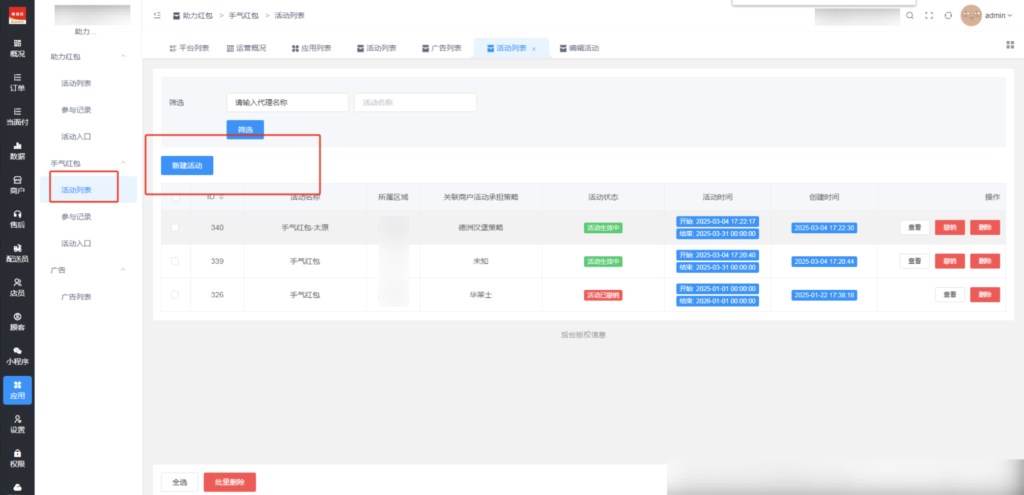Open the 售后 headset icon in sidebar
The width and height of the screenshot is (1024, 495).
point(17,219)
